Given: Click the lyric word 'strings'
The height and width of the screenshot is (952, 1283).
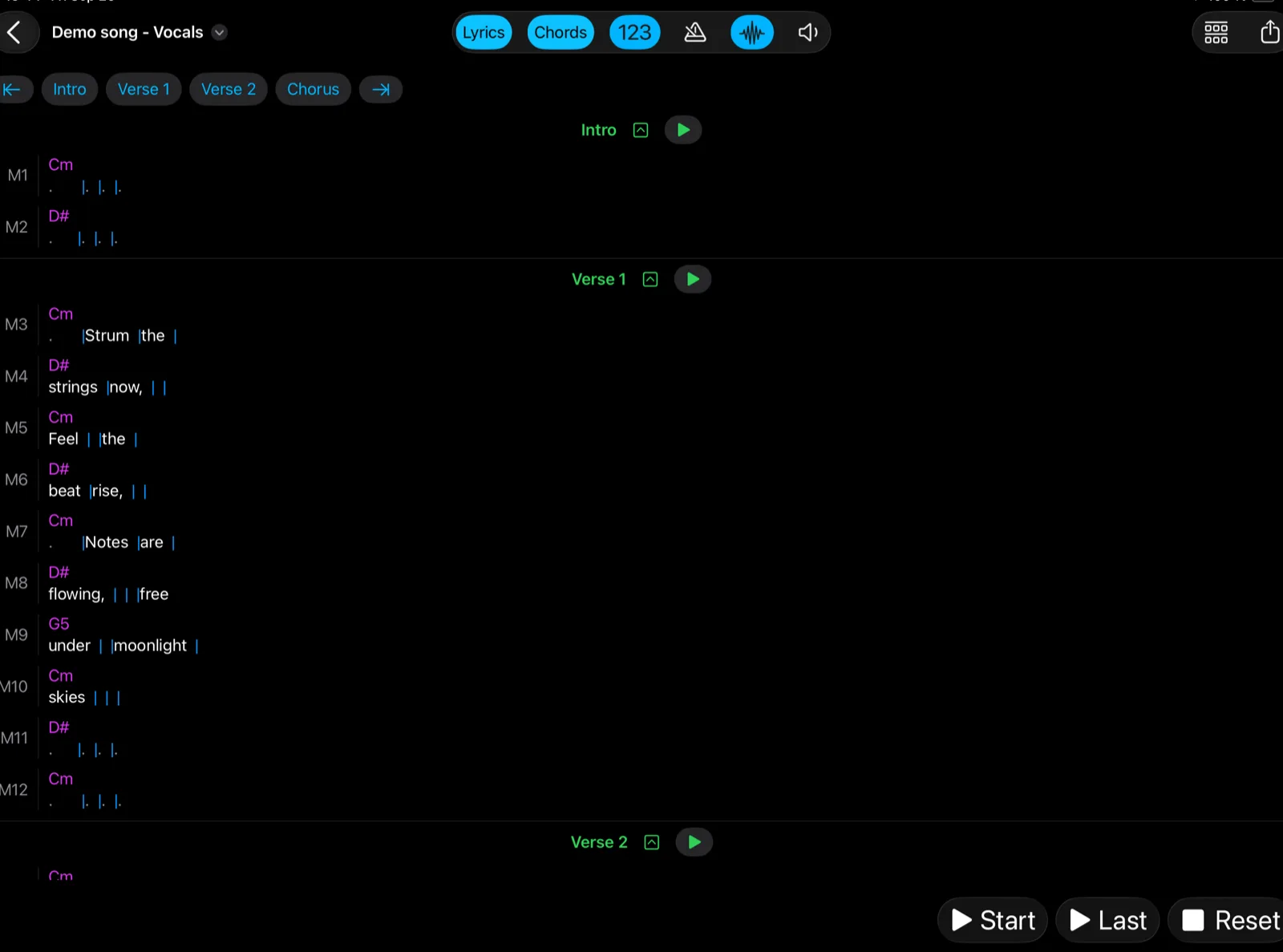Looking at the screenshot, I should [x=73, y=387].
